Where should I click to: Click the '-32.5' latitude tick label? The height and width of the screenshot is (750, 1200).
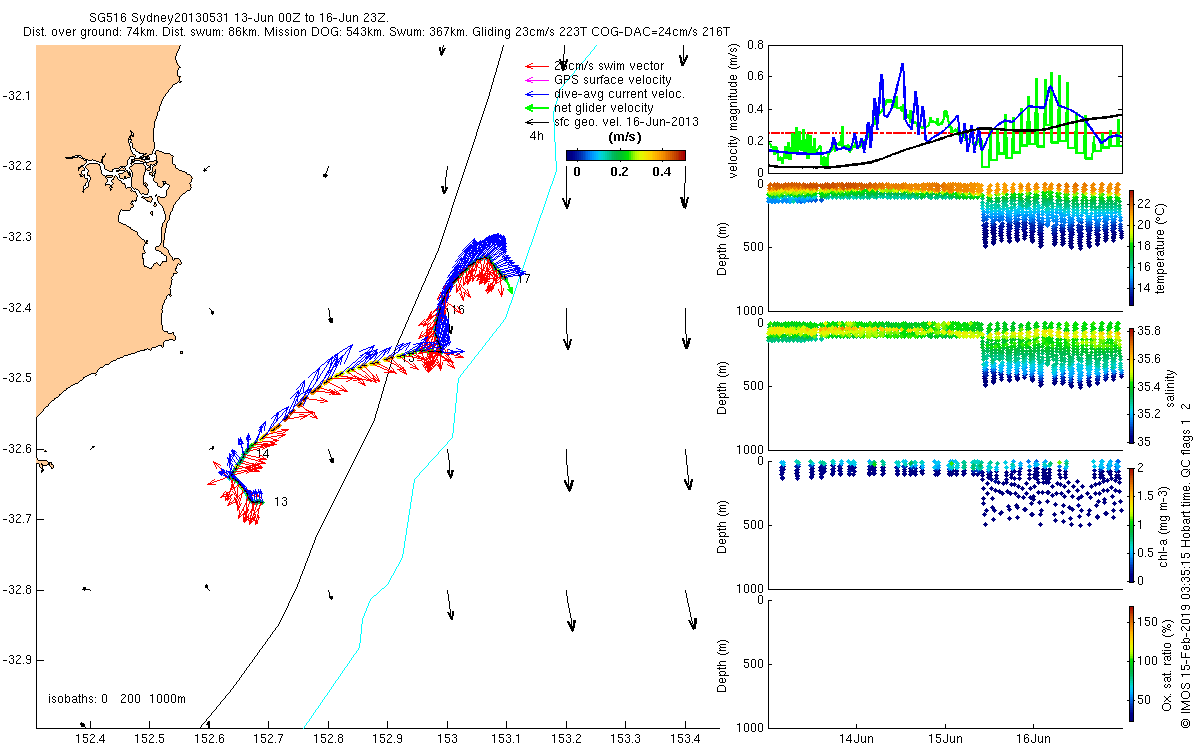click(x=19, y=378)
